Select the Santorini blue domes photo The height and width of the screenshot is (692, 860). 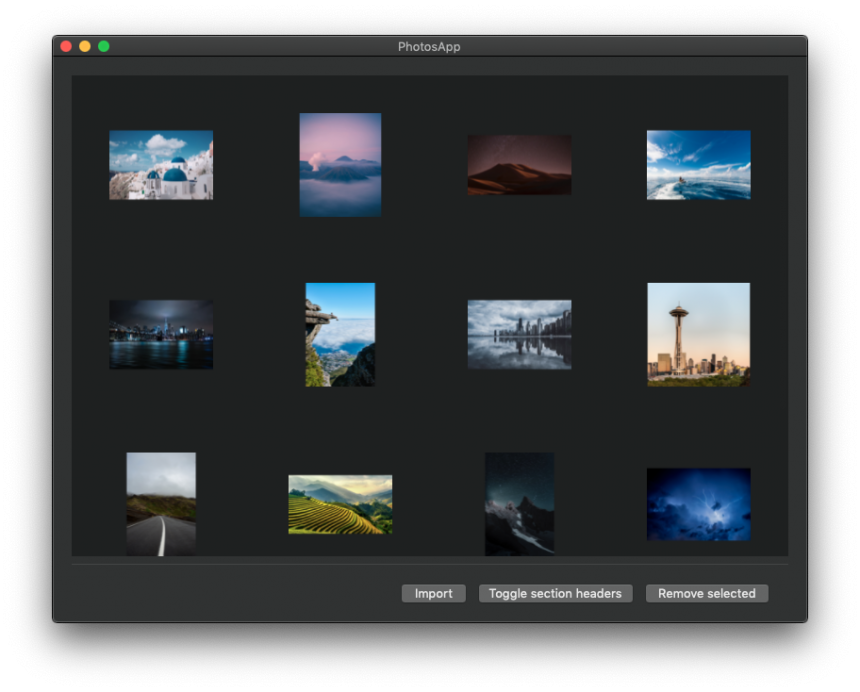(x=161, y=165)
